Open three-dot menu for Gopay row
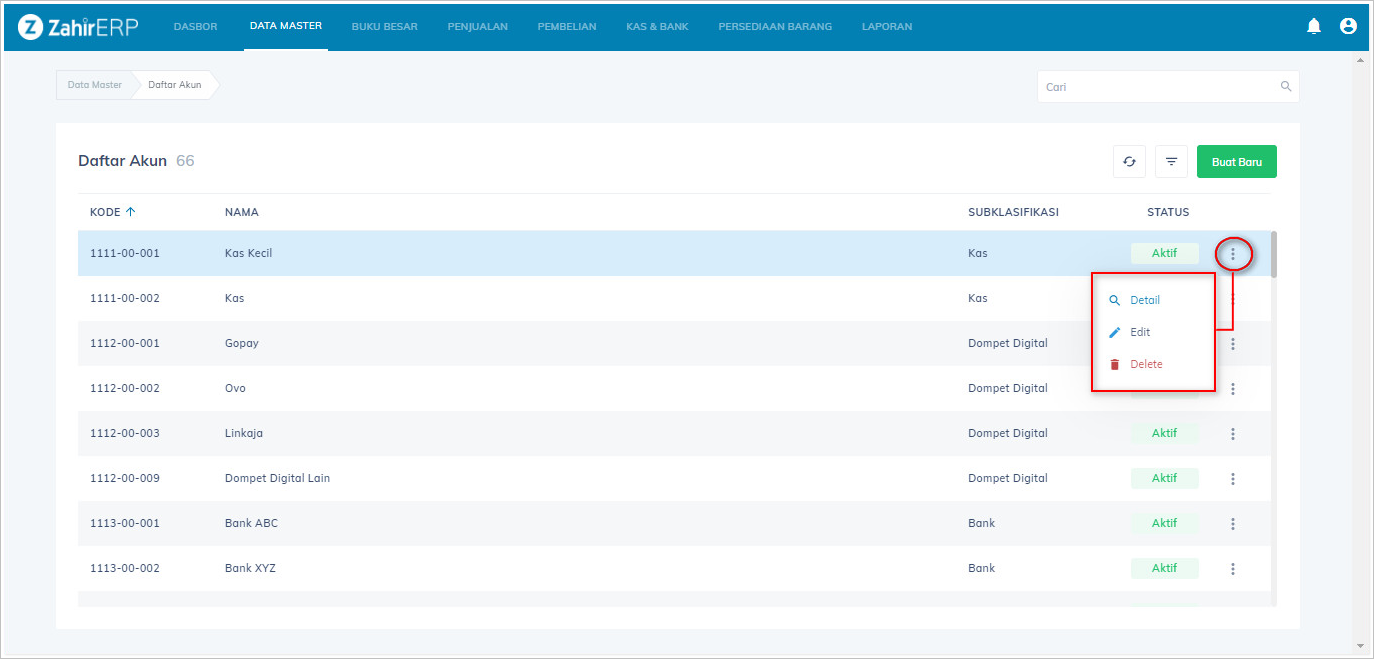This screenshot has width=1374, height=659. [1233, 344]
